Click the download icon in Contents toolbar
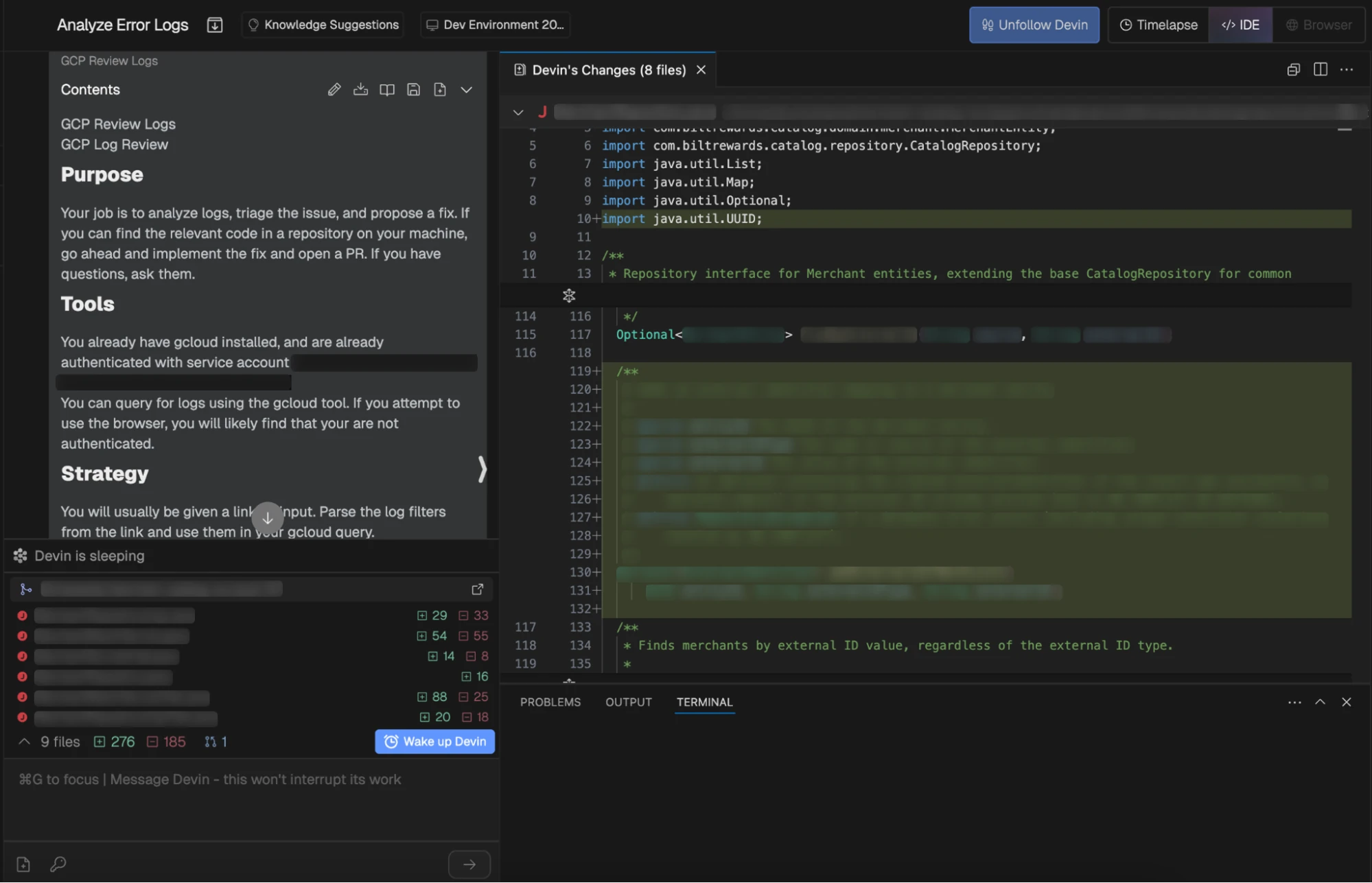Screen dimensions: 1372x883 [x=360, y=90]
